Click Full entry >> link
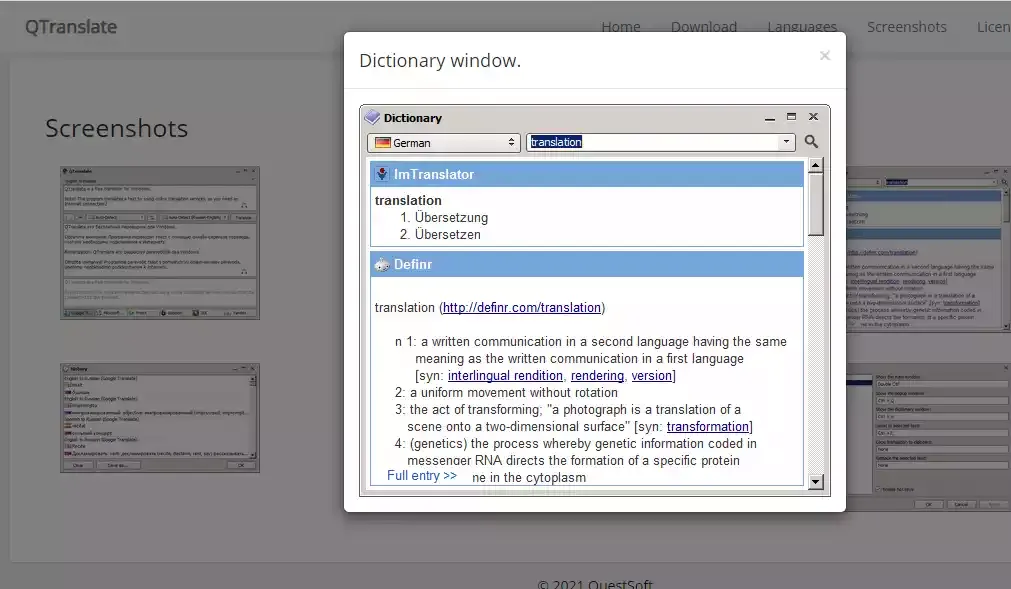The height and width of the screenshot is (589, 1011). pyautogui.click(x=422, y=476)
